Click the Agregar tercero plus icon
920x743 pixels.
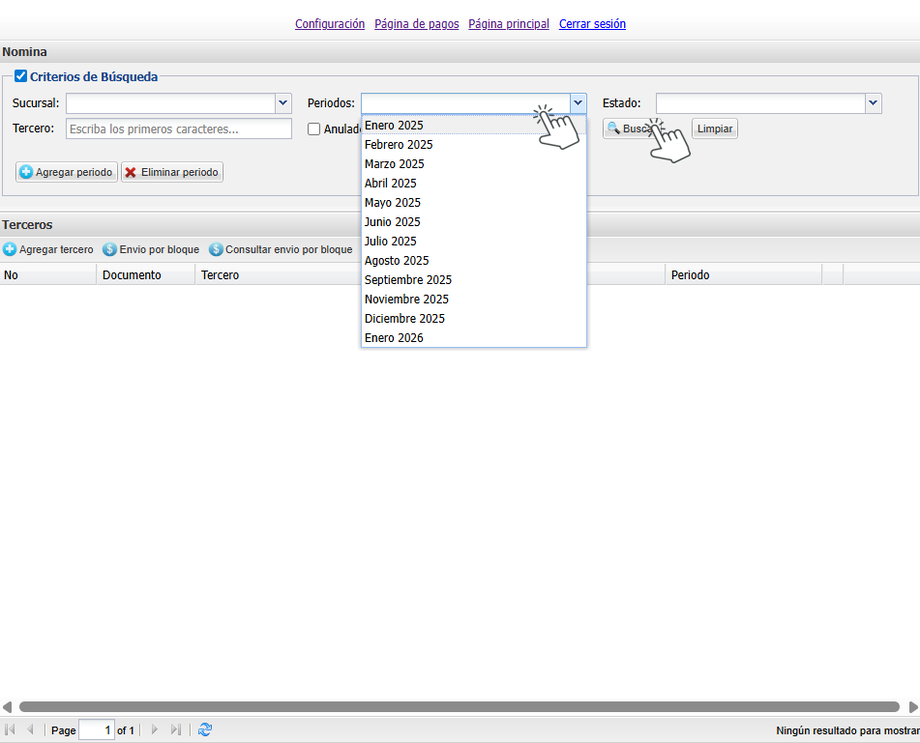(9, 249)
